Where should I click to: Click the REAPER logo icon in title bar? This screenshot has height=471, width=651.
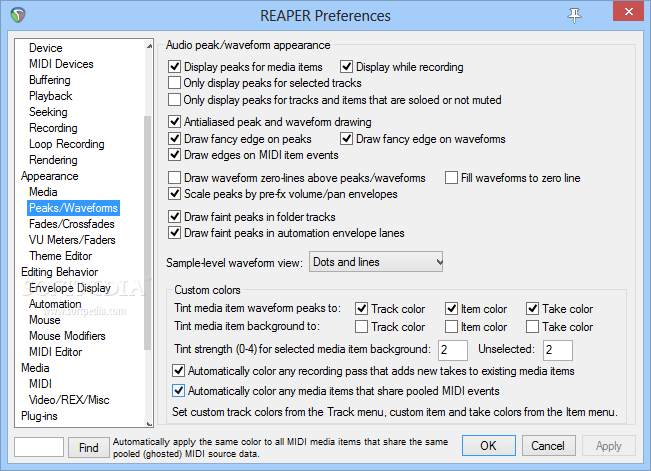(18, 15)
